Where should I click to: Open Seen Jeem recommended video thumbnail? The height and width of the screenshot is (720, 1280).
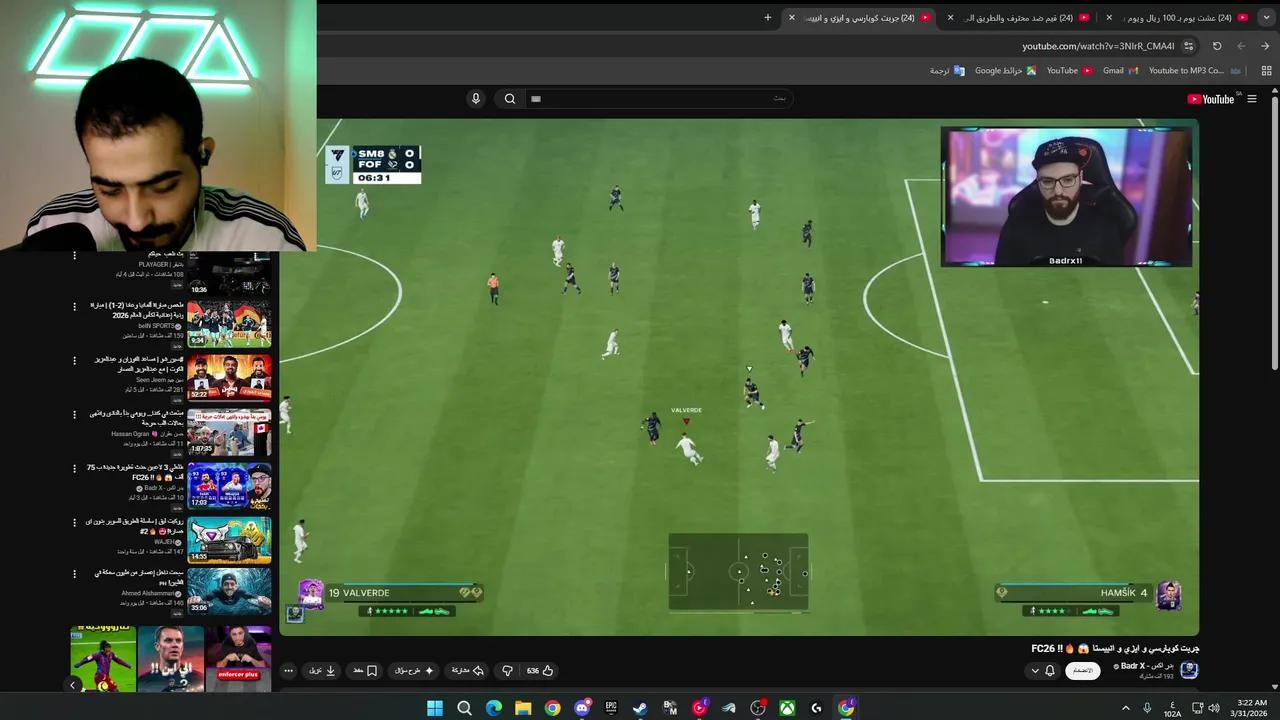[229, 378]
